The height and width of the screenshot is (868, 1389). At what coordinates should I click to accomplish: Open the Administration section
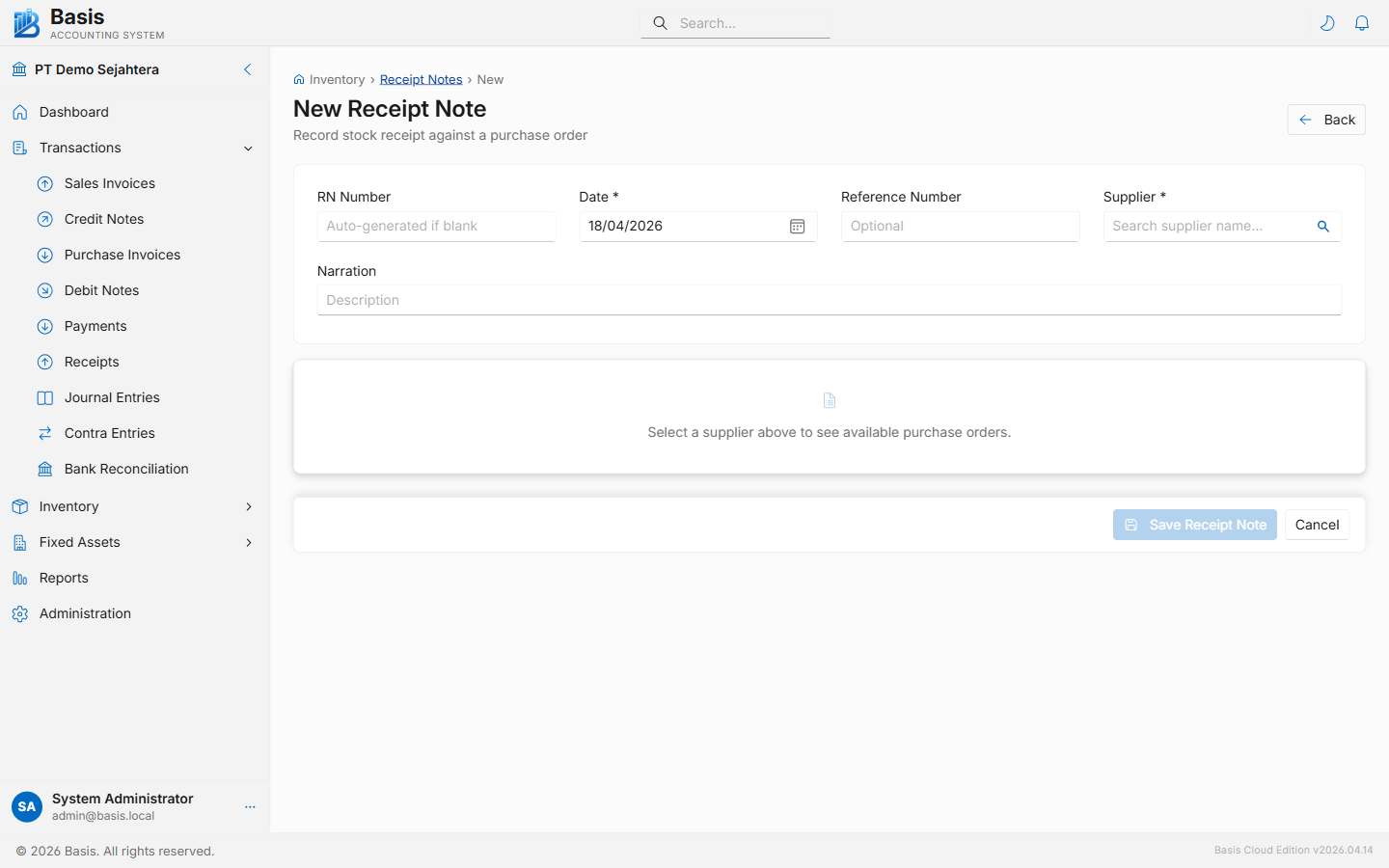[85, 613]
